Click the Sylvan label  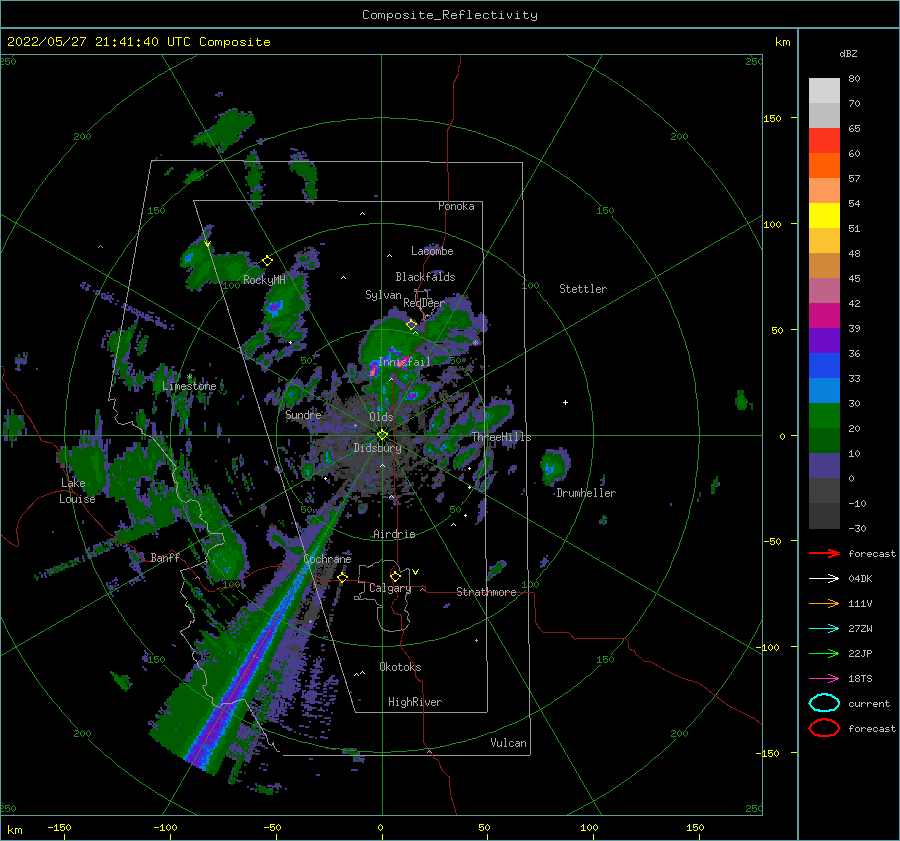click(383, 295)
